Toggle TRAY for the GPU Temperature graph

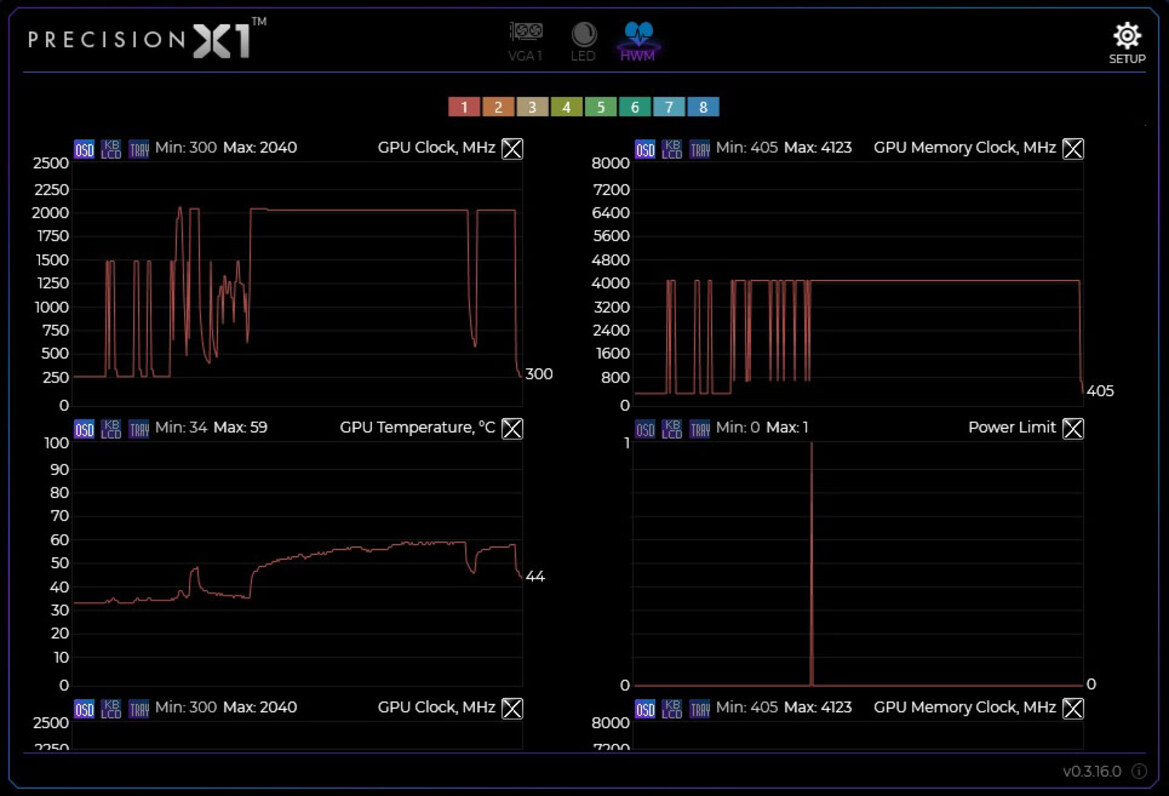point(139,429)
